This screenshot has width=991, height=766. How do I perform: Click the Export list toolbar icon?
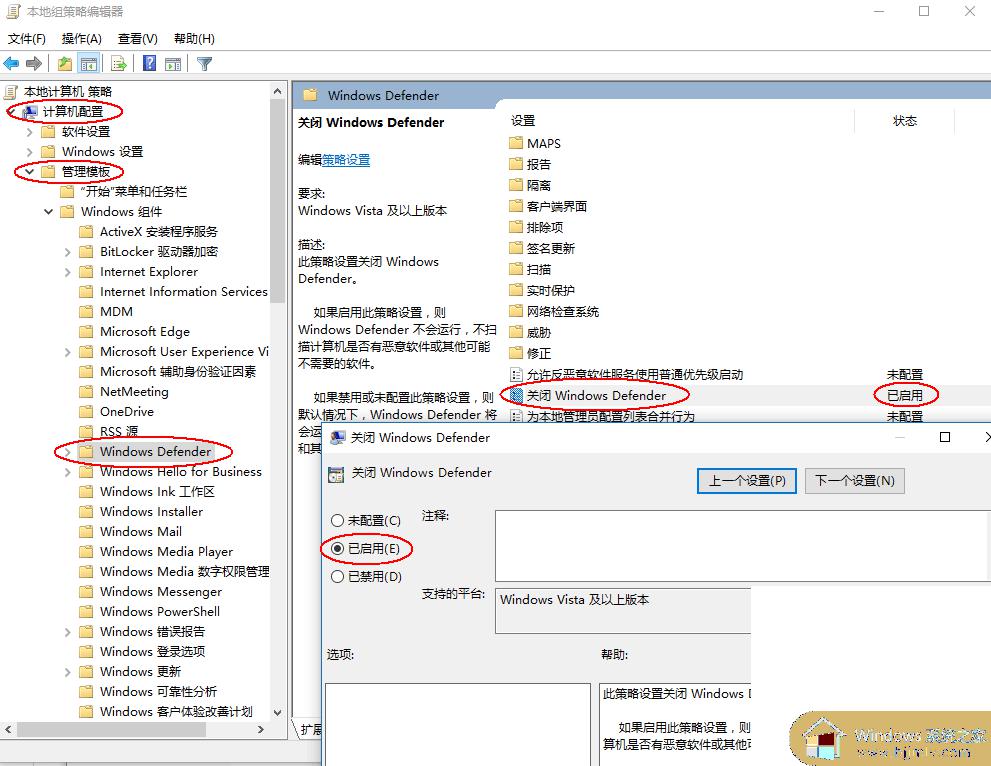[119, 63]
